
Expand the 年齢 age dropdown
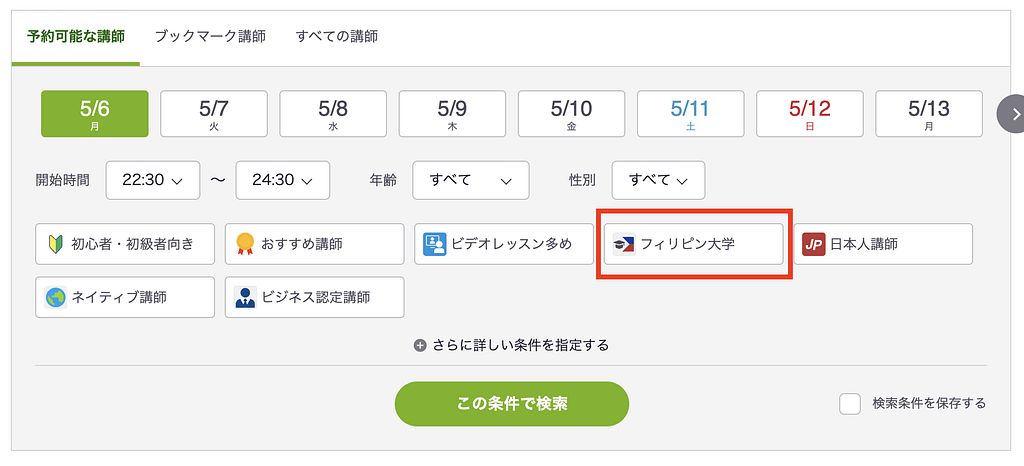pos(470,181)
